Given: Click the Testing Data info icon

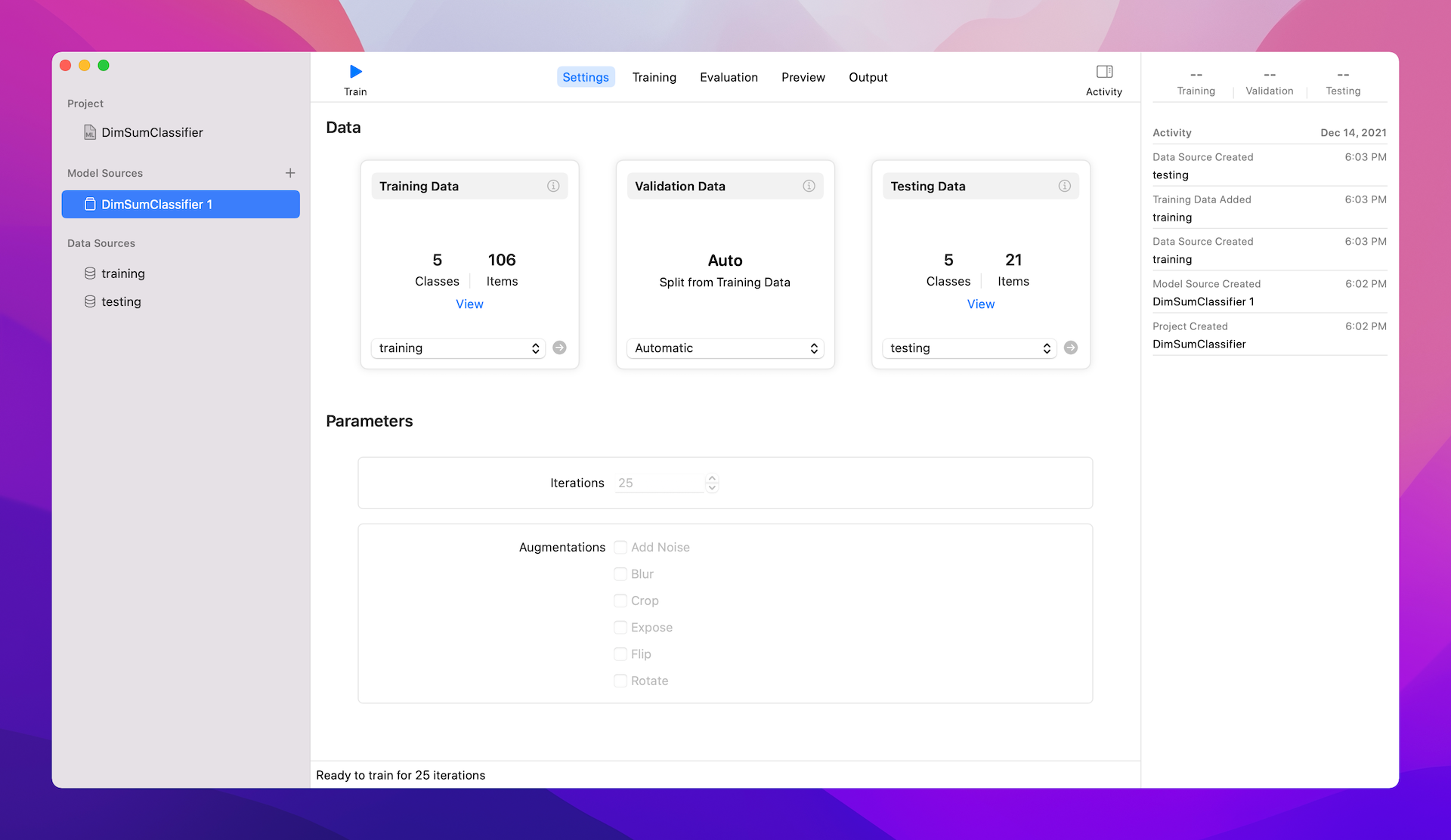Looking at the screenshot, I should tap(1064, 186).
